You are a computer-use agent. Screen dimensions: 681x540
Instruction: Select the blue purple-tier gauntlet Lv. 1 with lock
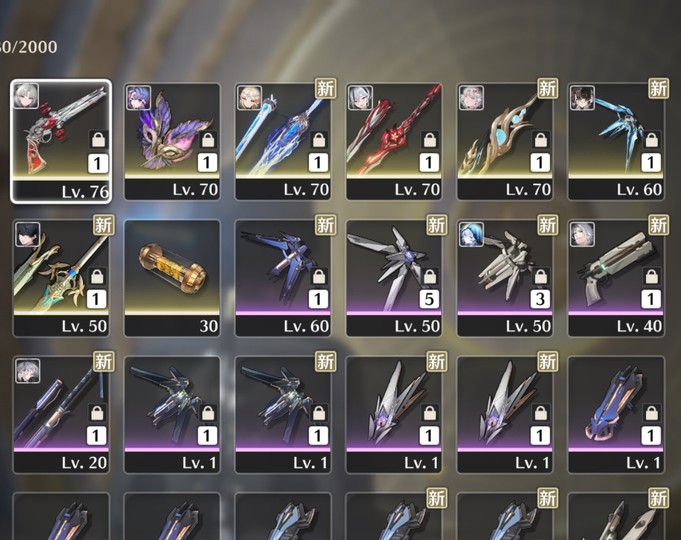point(616,414)
